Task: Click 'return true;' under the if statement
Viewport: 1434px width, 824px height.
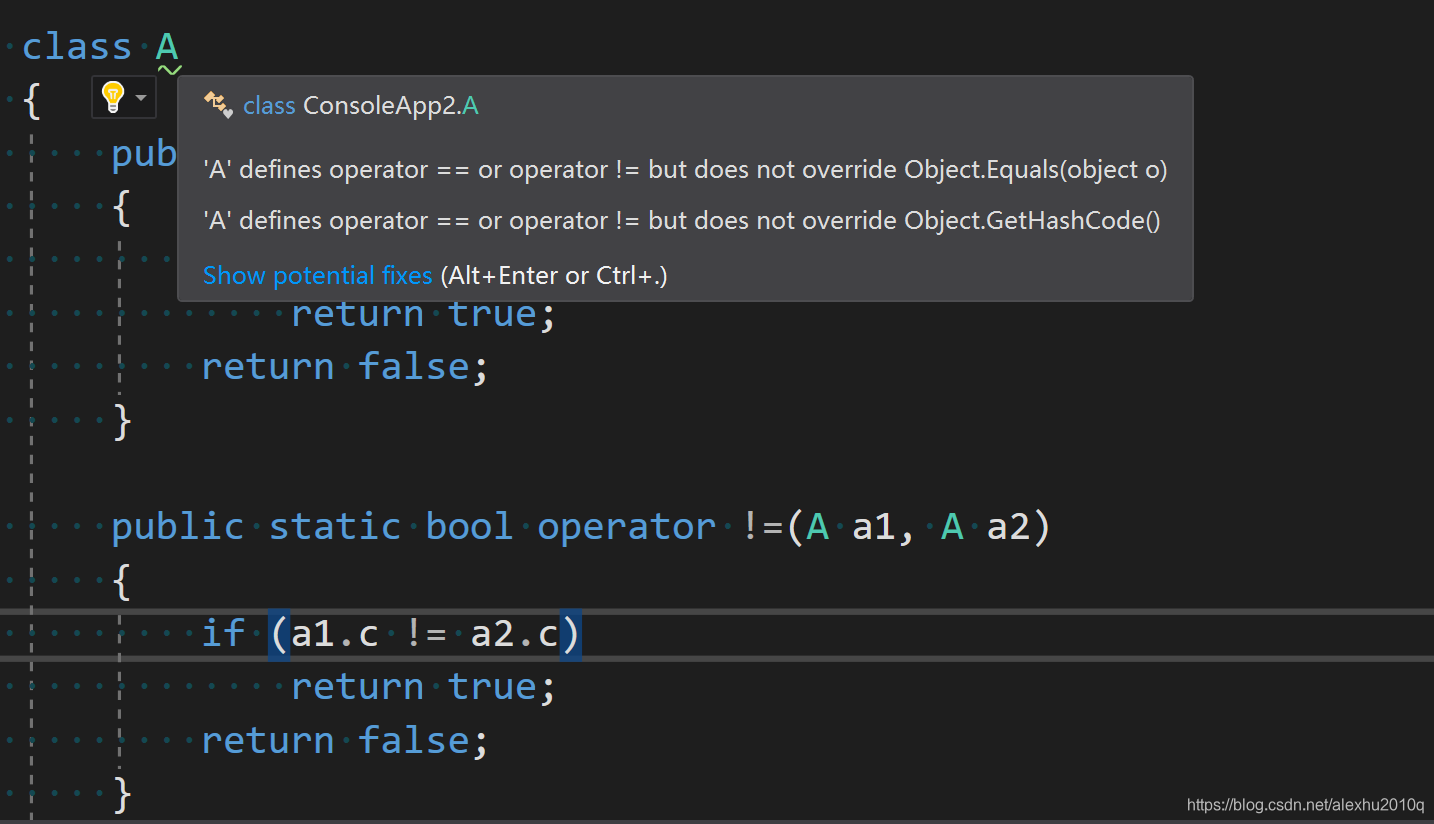Action: (x=423, y=686)
